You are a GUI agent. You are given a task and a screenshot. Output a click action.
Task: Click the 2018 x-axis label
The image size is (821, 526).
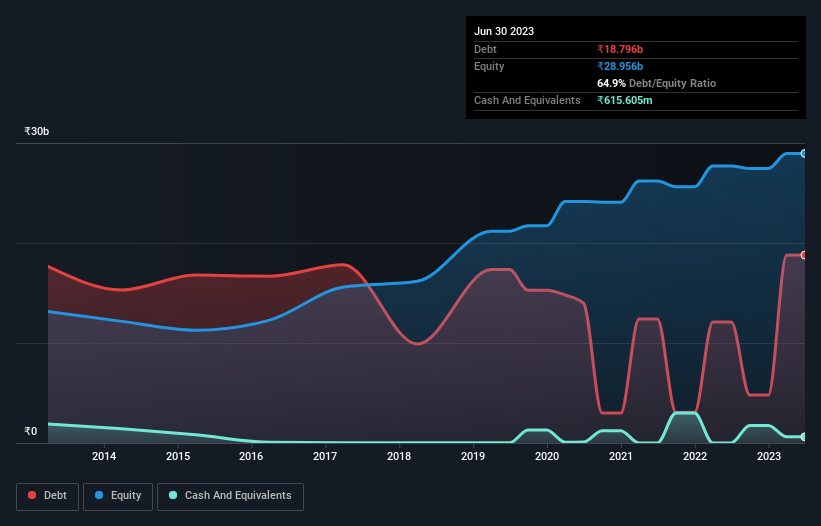point(399,456)
